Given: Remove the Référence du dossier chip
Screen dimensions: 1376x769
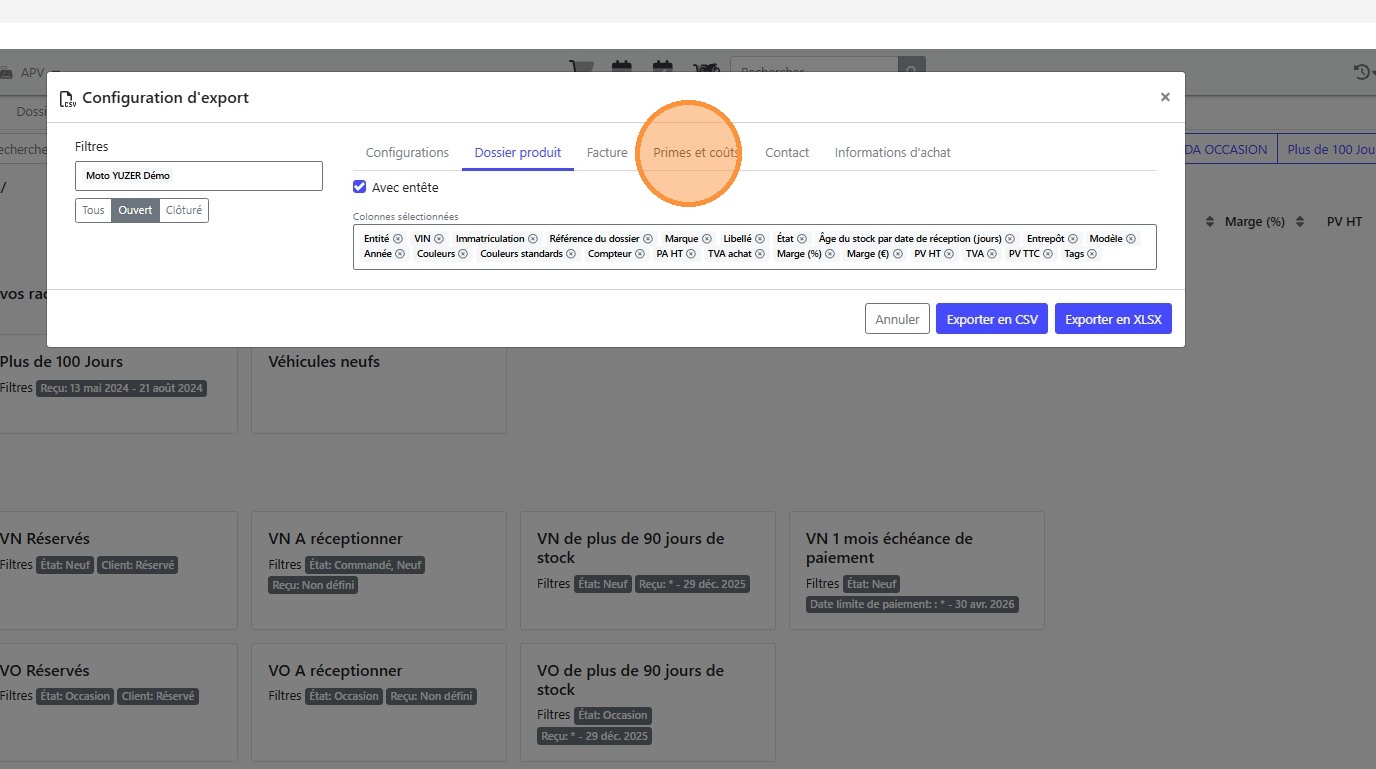Looking at the screenshot, I should 648,239.
